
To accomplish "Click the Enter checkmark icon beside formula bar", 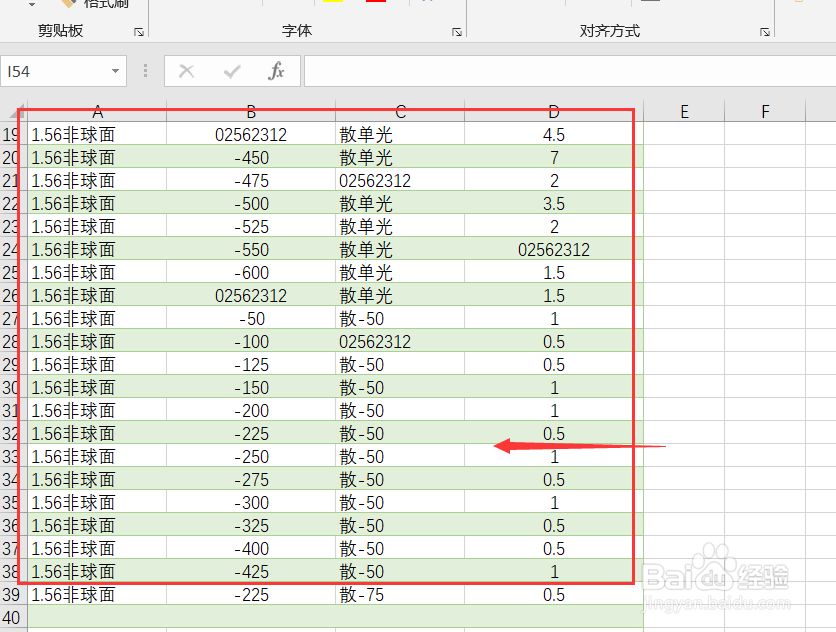I will 231,71.
